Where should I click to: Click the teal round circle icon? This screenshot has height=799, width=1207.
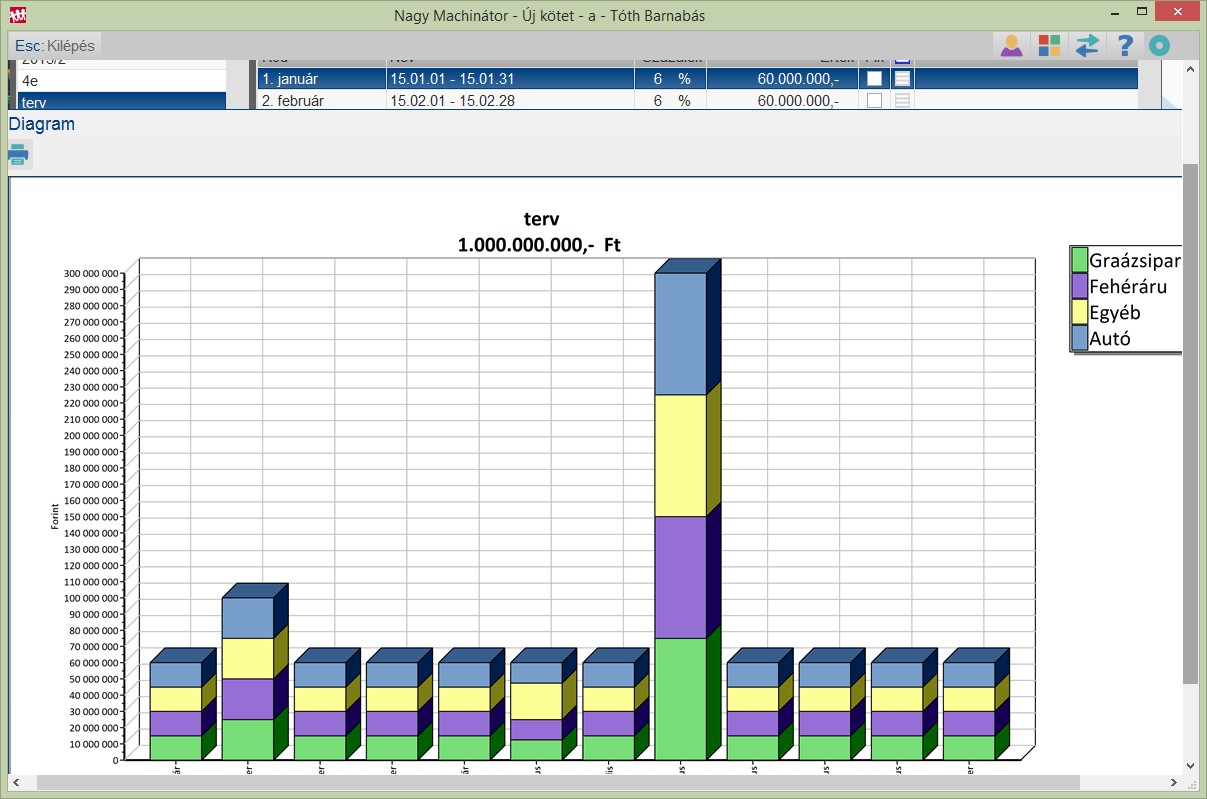pyautogui.click(x=1159, y=46)
